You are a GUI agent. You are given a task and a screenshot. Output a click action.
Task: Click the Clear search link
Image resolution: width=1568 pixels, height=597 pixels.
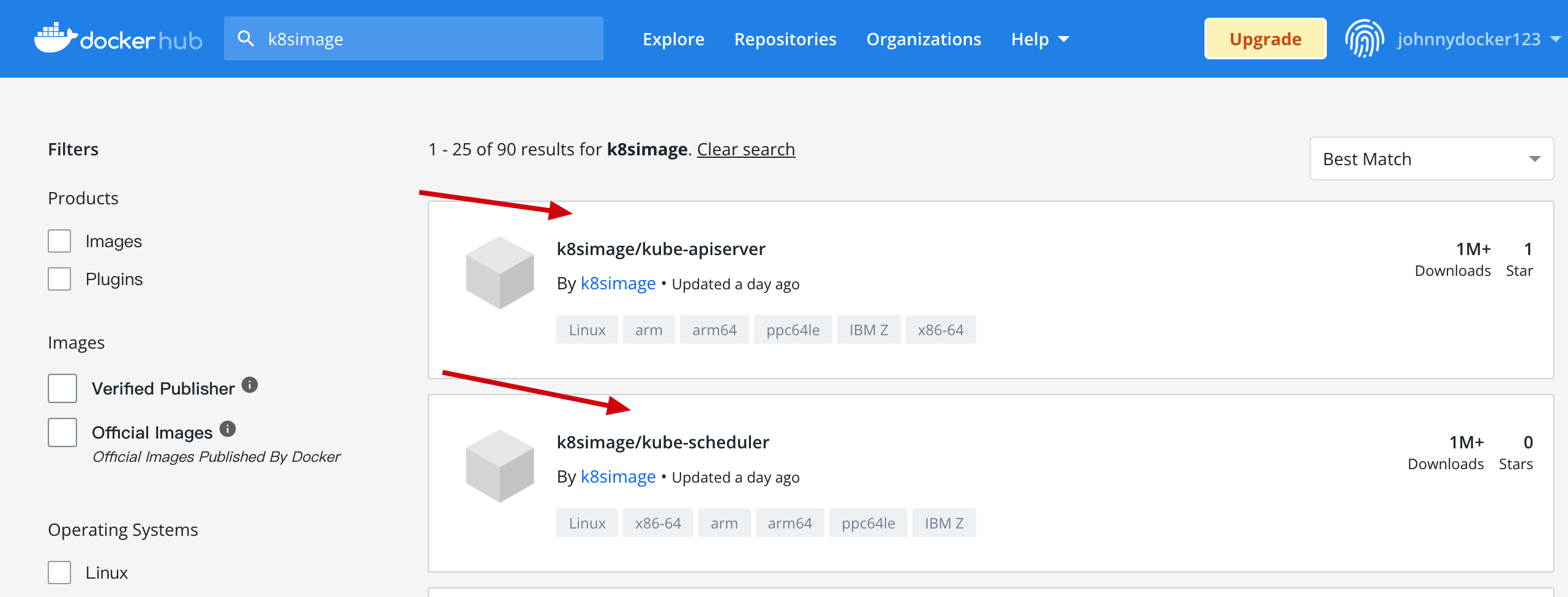pyautogui.click(x=746, y=149)
